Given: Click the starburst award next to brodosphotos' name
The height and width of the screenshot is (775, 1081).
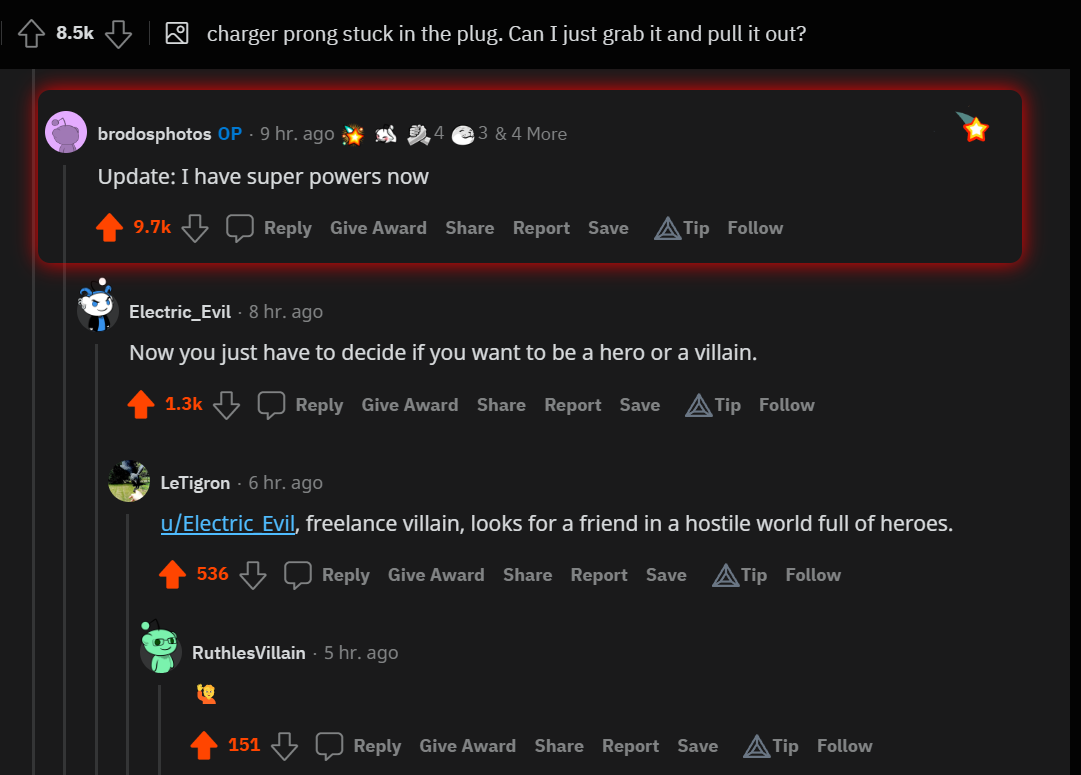Looking at the screenshot, I should (352, 133).
